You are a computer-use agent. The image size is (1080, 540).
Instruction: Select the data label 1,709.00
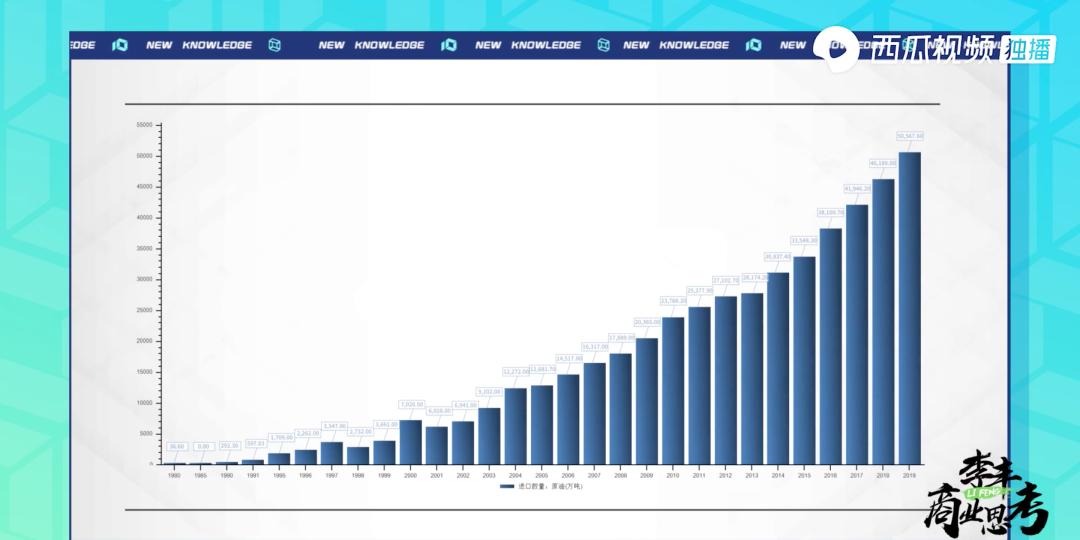(x=281, y=437)
